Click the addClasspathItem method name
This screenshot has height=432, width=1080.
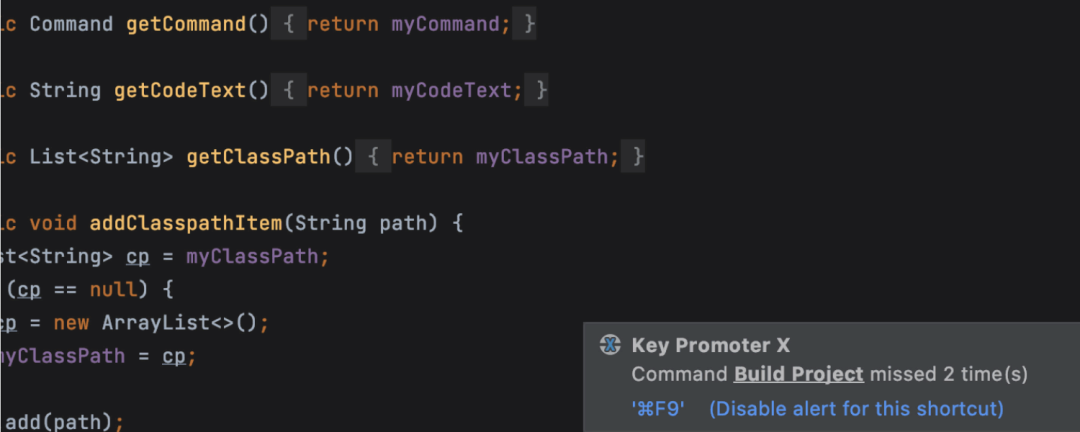pos(186,223)
